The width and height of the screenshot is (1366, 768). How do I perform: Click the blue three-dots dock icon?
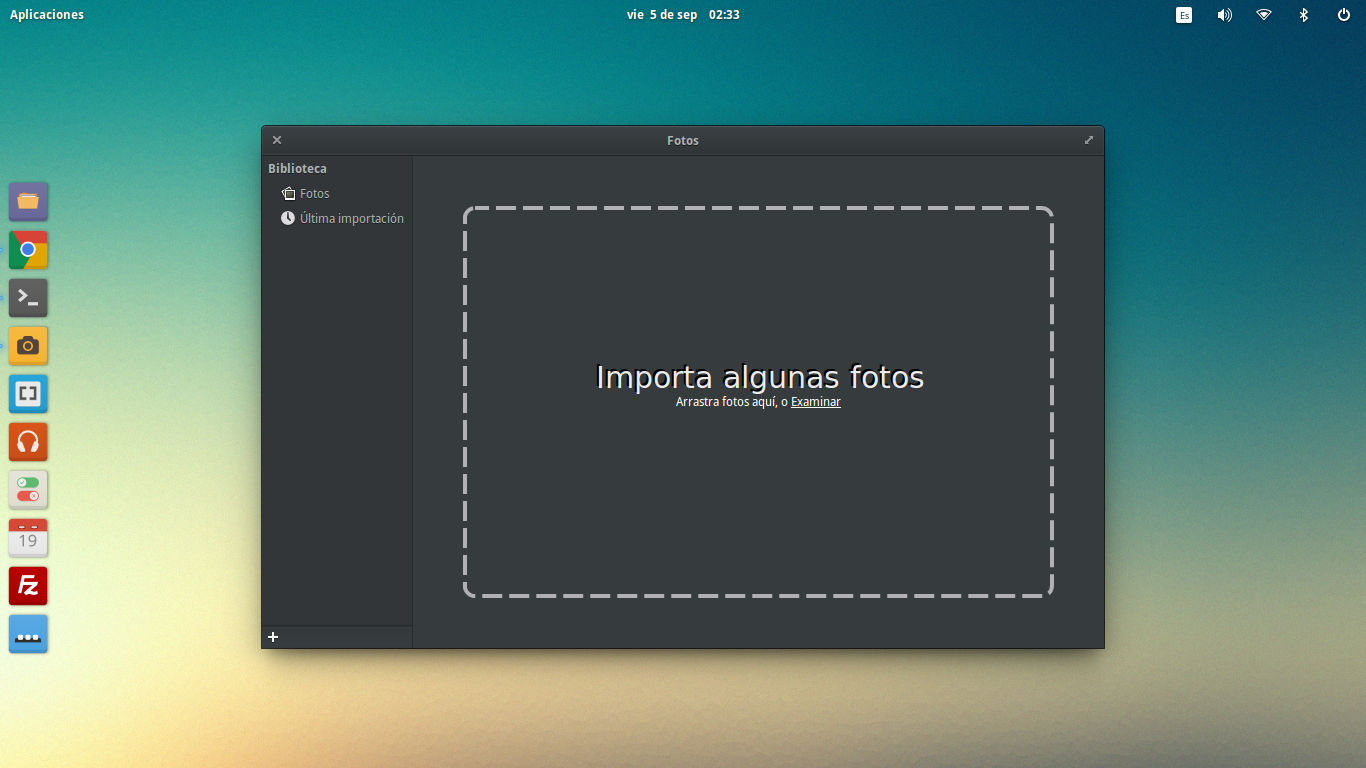pos(28,634)
